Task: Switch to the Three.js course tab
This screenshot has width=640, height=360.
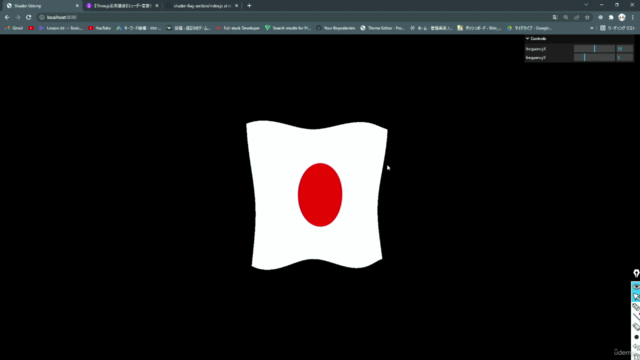Action: 121,6
